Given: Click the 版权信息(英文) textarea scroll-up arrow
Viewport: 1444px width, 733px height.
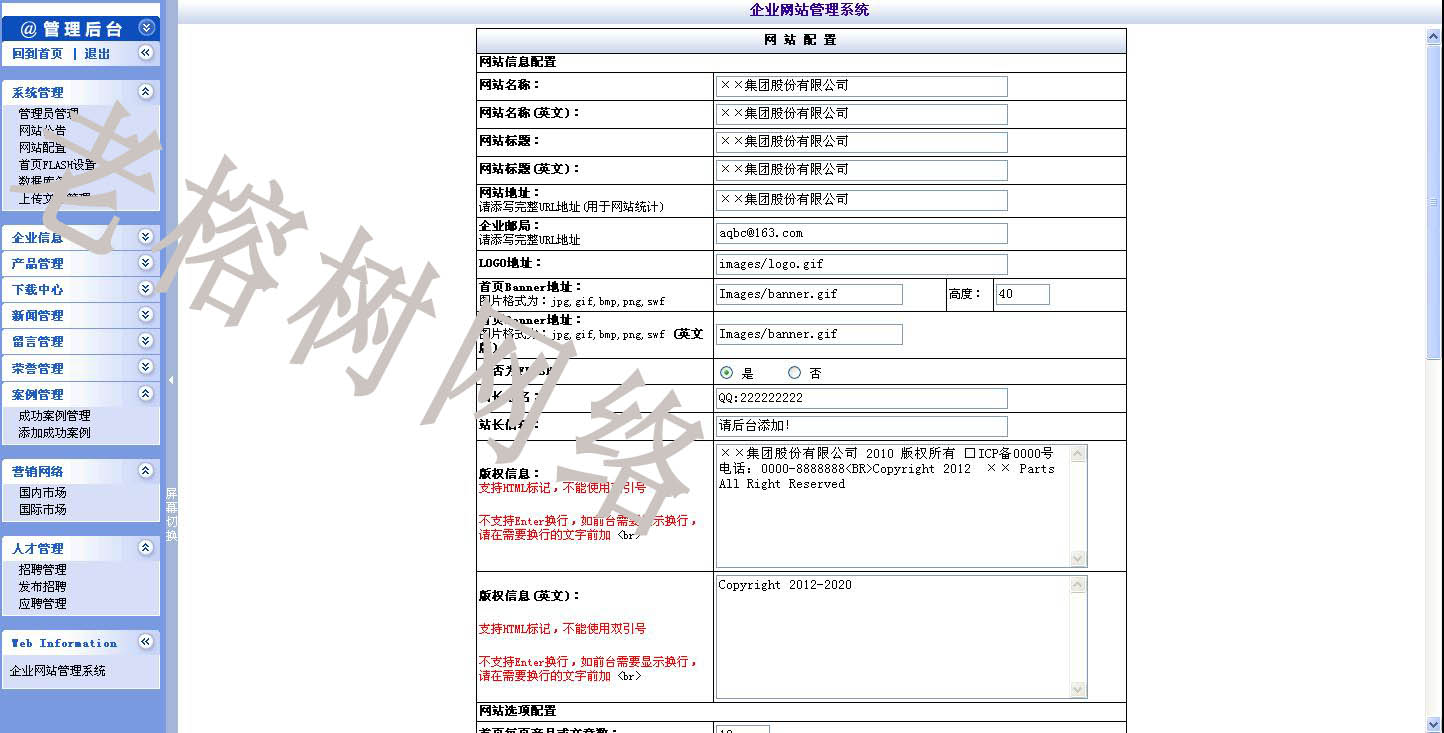Looking at the screenshot, I should click(1078, 585).
